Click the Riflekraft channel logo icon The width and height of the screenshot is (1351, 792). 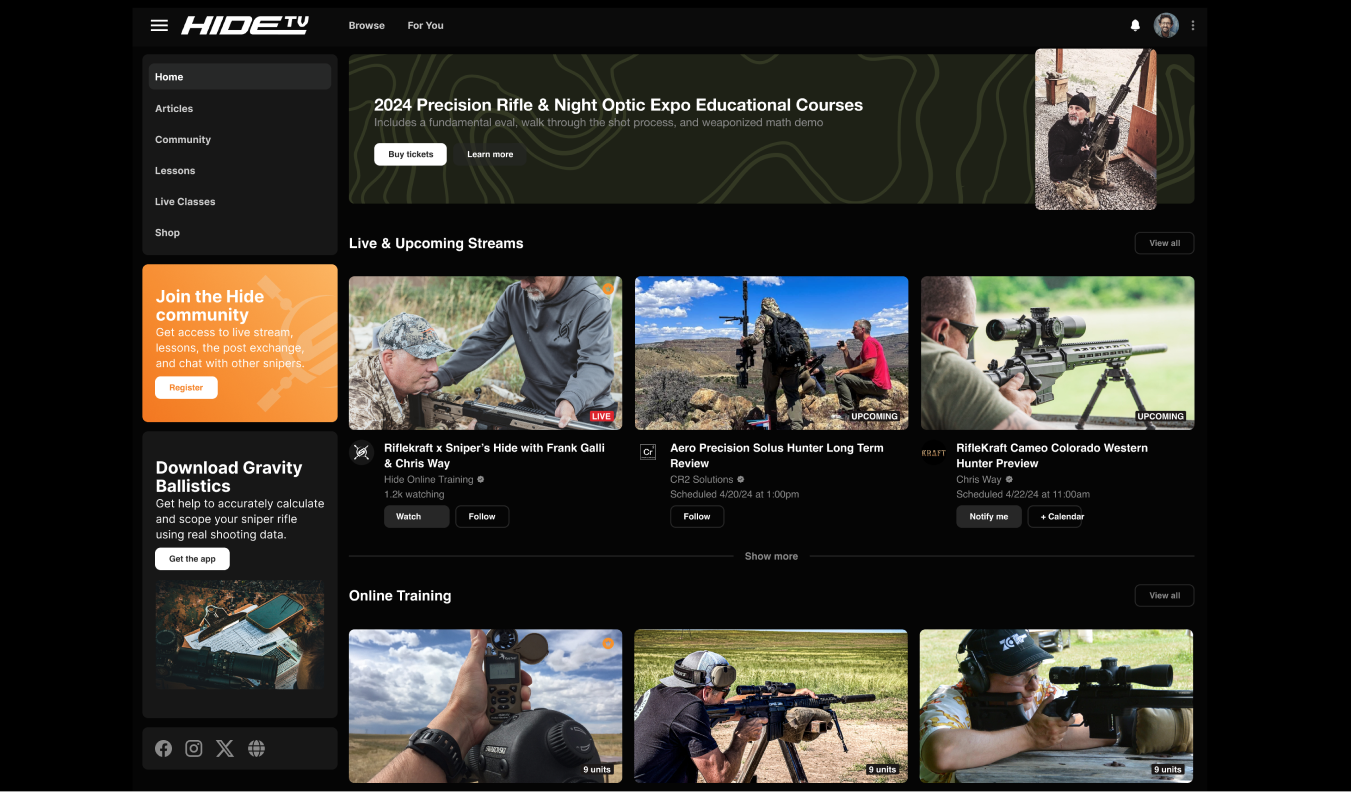pyautogui.click(x=361, y=452)
